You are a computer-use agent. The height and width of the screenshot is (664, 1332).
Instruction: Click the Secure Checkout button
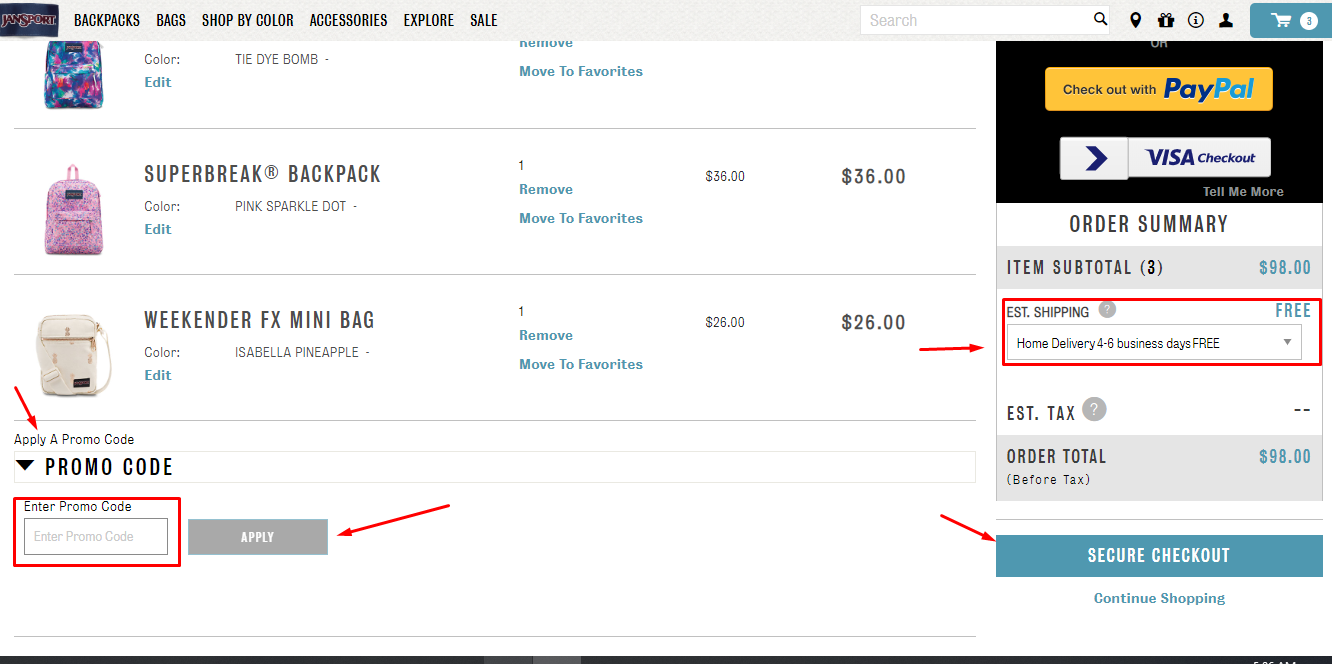pos(1159,556)
